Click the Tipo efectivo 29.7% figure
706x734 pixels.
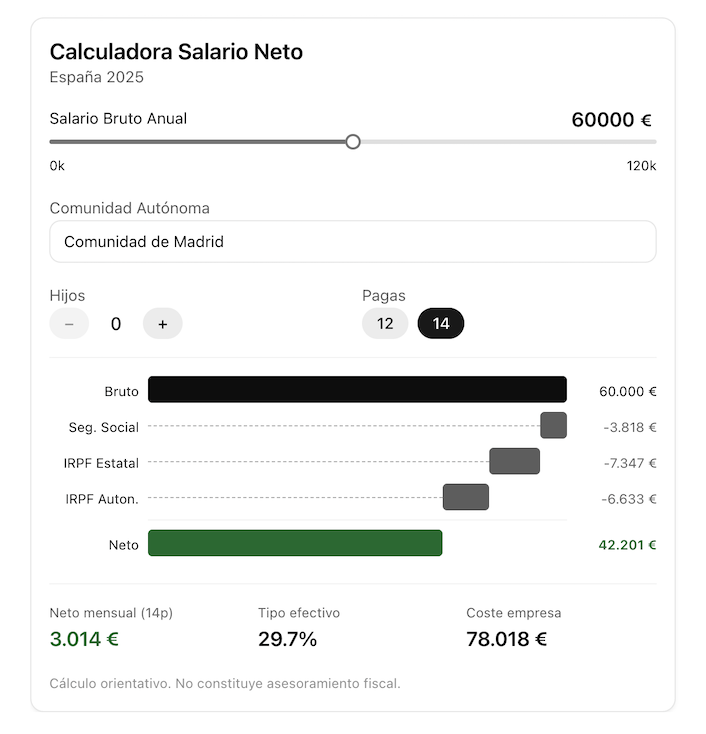(x=288, y=639)
